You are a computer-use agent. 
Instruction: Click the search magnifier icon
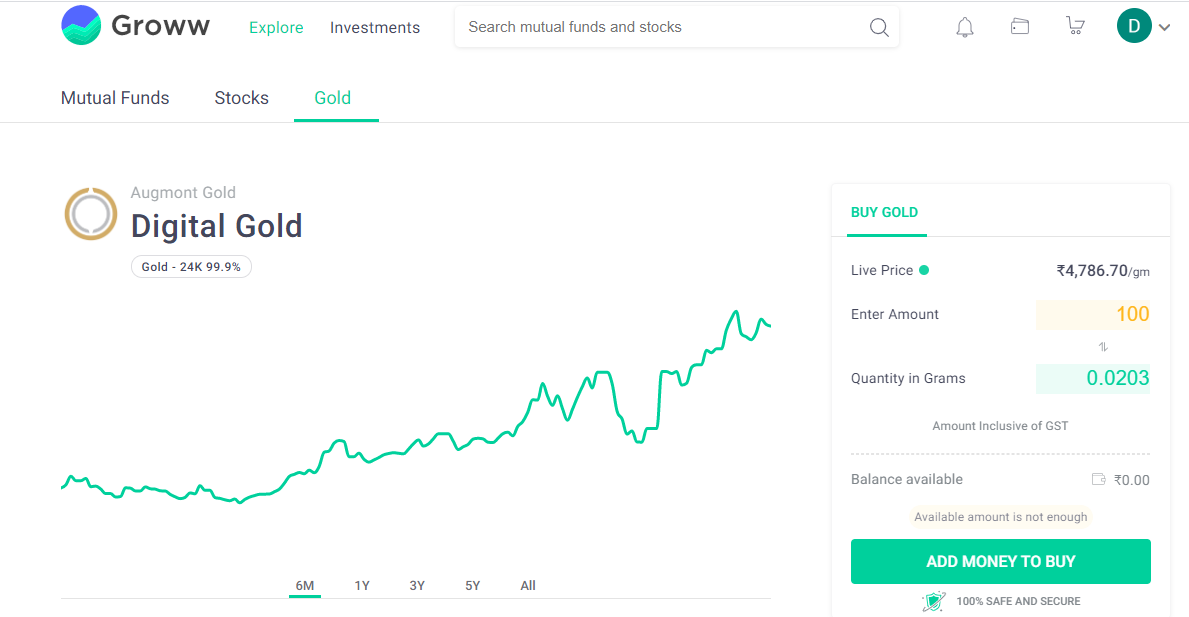click(879, 27)
